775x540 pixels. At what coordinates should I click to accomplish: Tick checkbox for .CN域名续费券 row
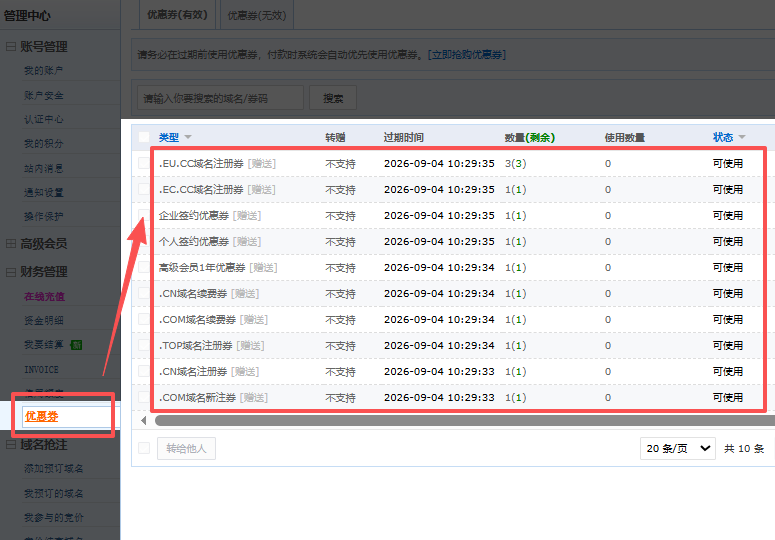coord(144,294)
